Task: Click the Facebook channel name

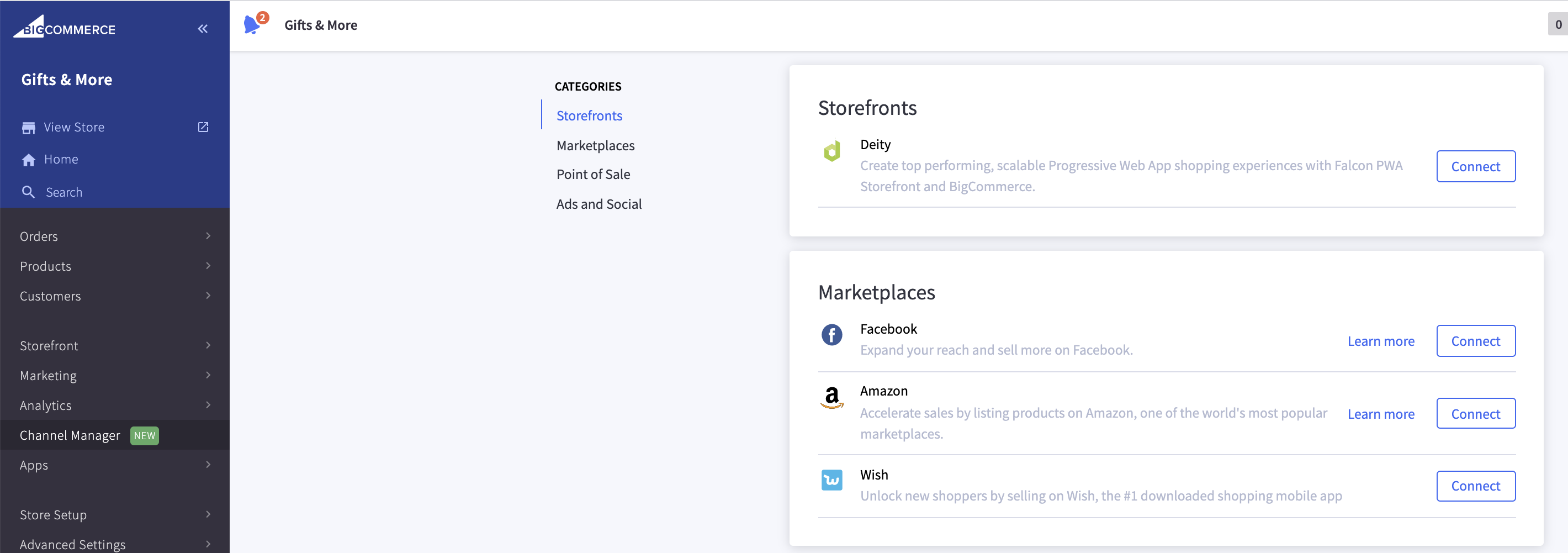Action: pos(888,329)
